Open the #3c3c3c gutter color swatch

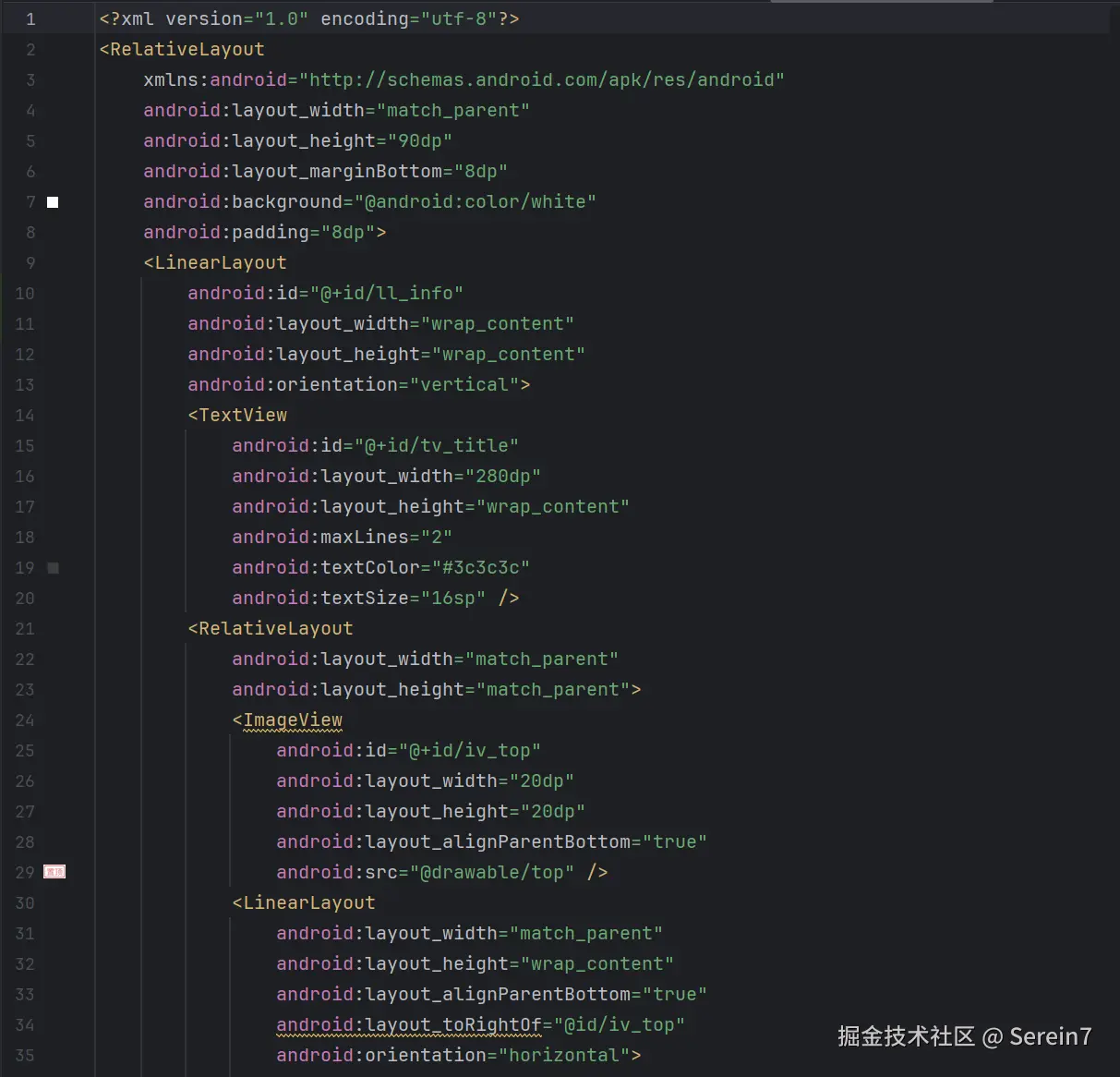tap(53, 568)
